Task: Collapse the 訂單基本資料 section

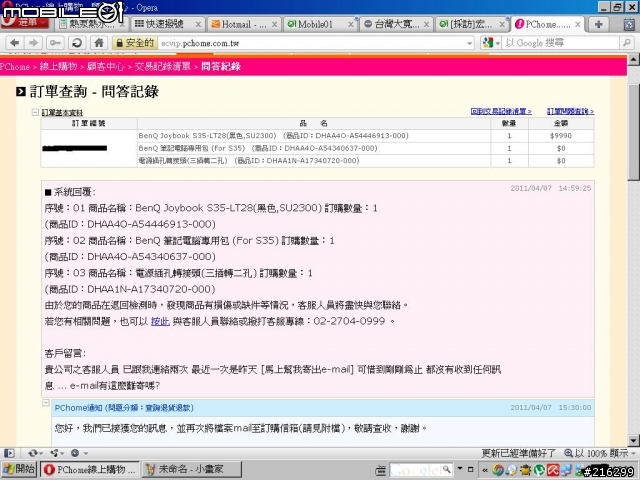Action: click(36, 112)
